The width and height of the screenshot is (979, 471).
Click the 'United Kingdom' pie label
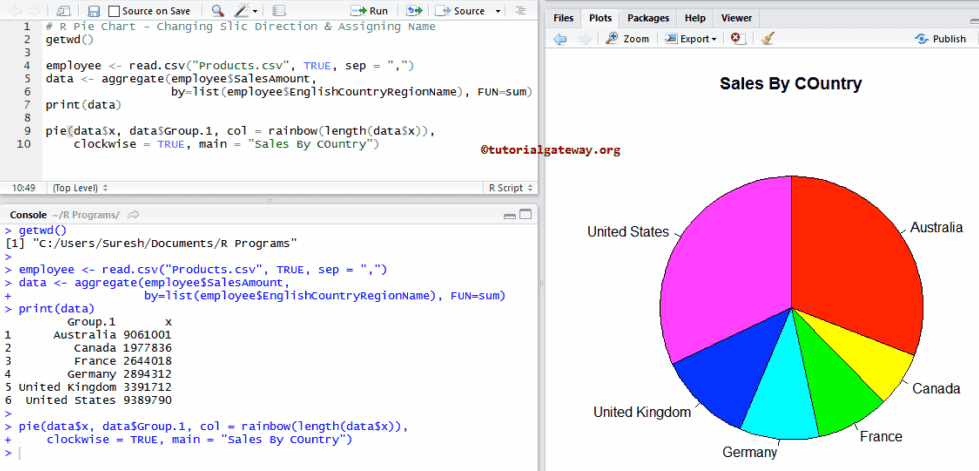point(642,412)
